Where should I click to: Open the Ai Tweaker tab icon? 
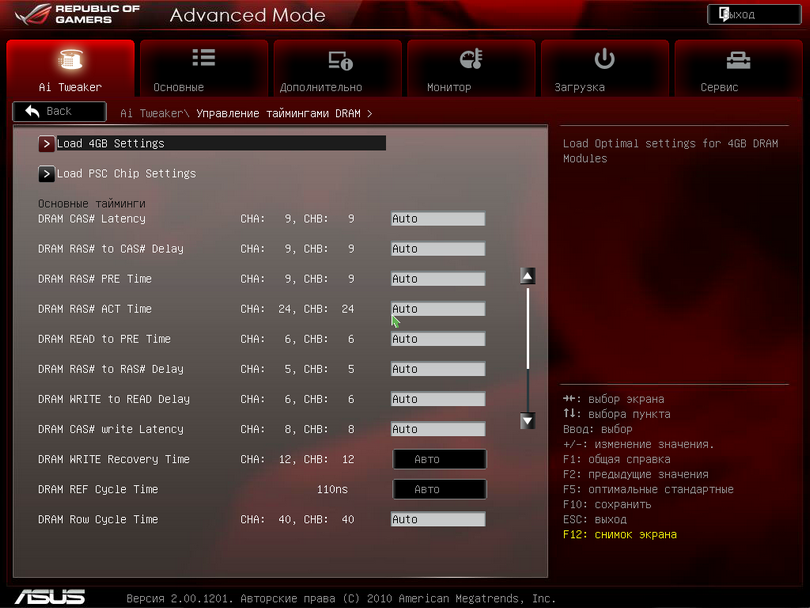coord(70,60)
